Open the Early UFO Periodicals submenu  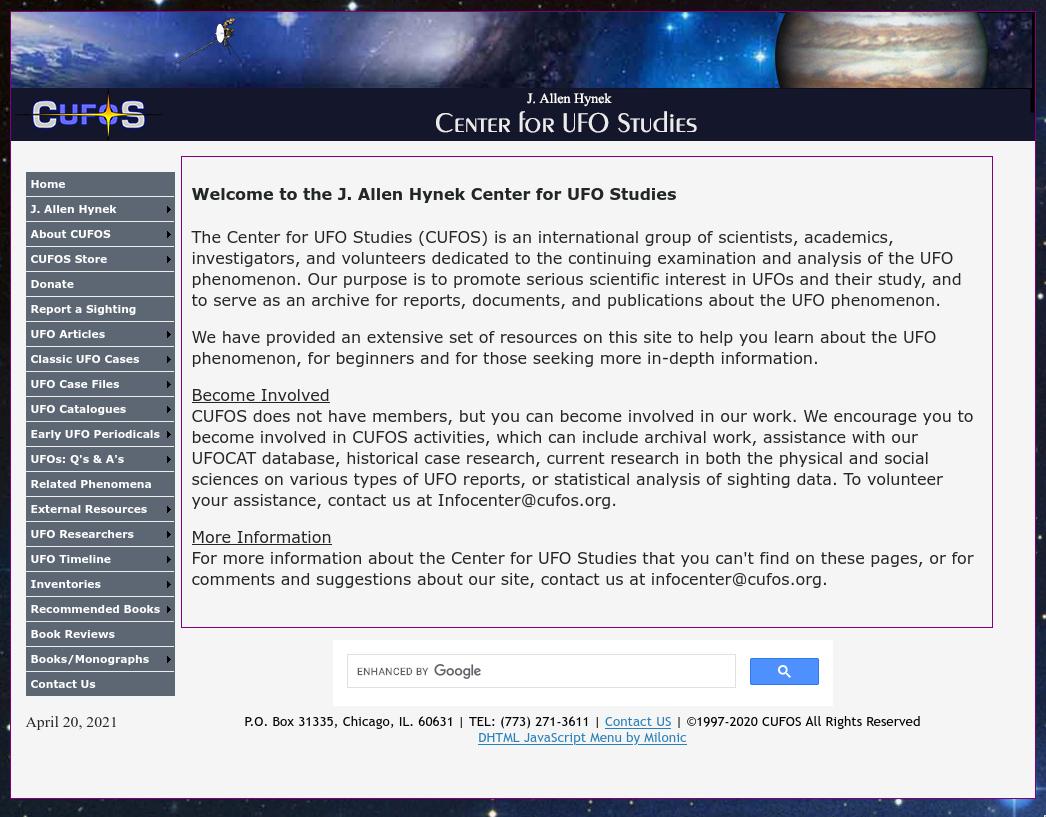[167, 434]
